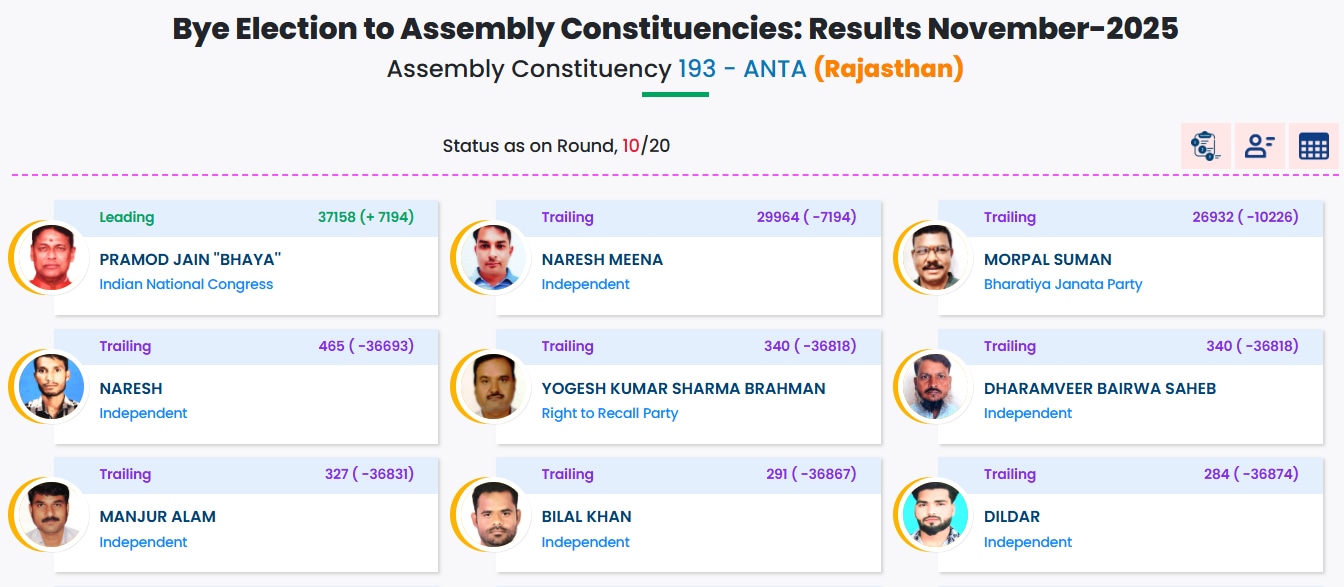
Task: Click Naresh Meena's candidate photo
Action: [x=494, y=257]
